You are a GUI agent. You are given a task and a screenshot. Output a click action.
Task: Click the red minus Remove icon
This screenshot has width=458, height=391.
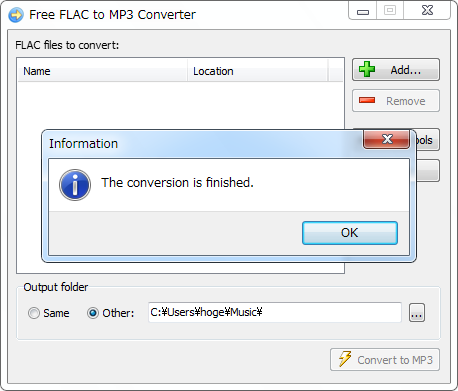(x=367, y=100)
